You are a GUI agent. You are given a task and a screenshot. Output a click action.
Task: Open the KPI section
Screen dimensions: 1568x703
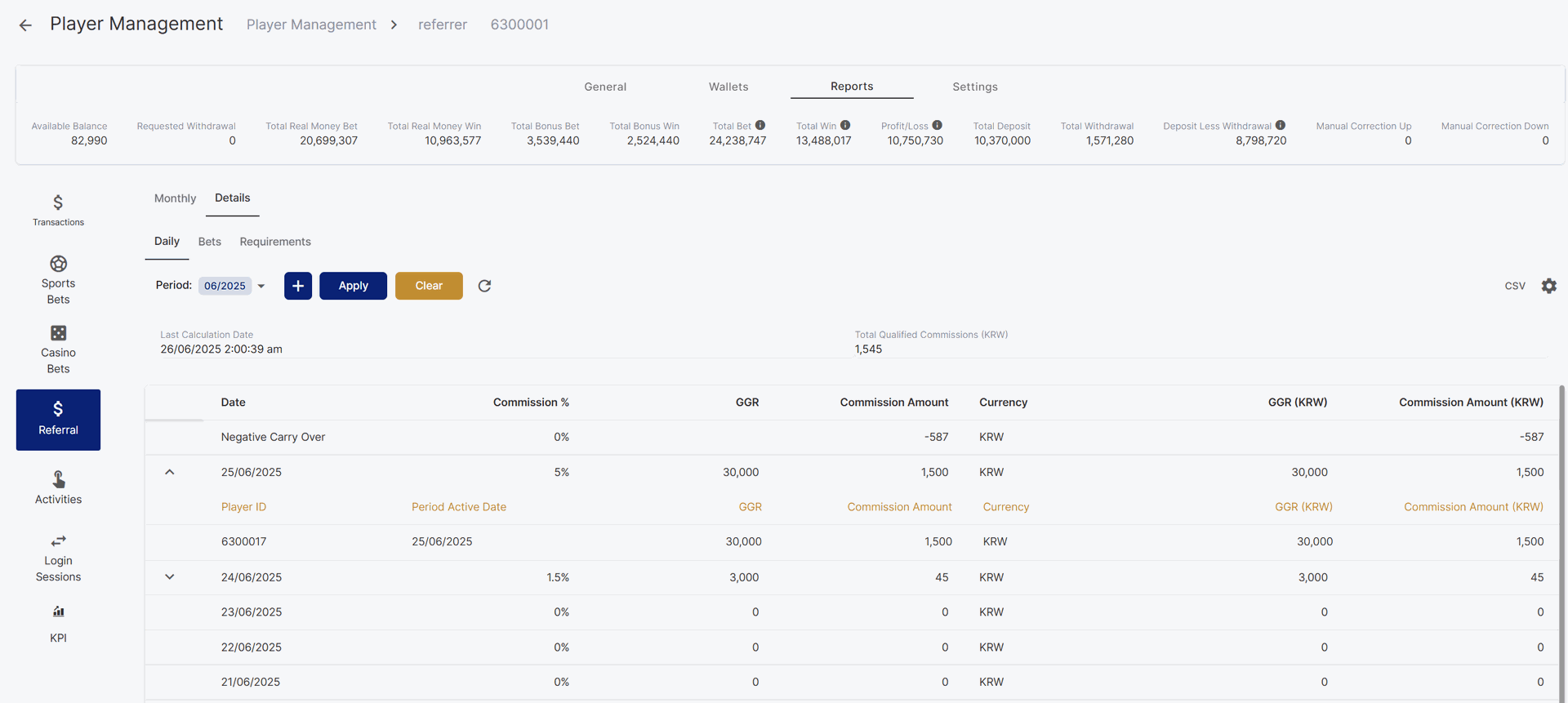click(58, 625)
